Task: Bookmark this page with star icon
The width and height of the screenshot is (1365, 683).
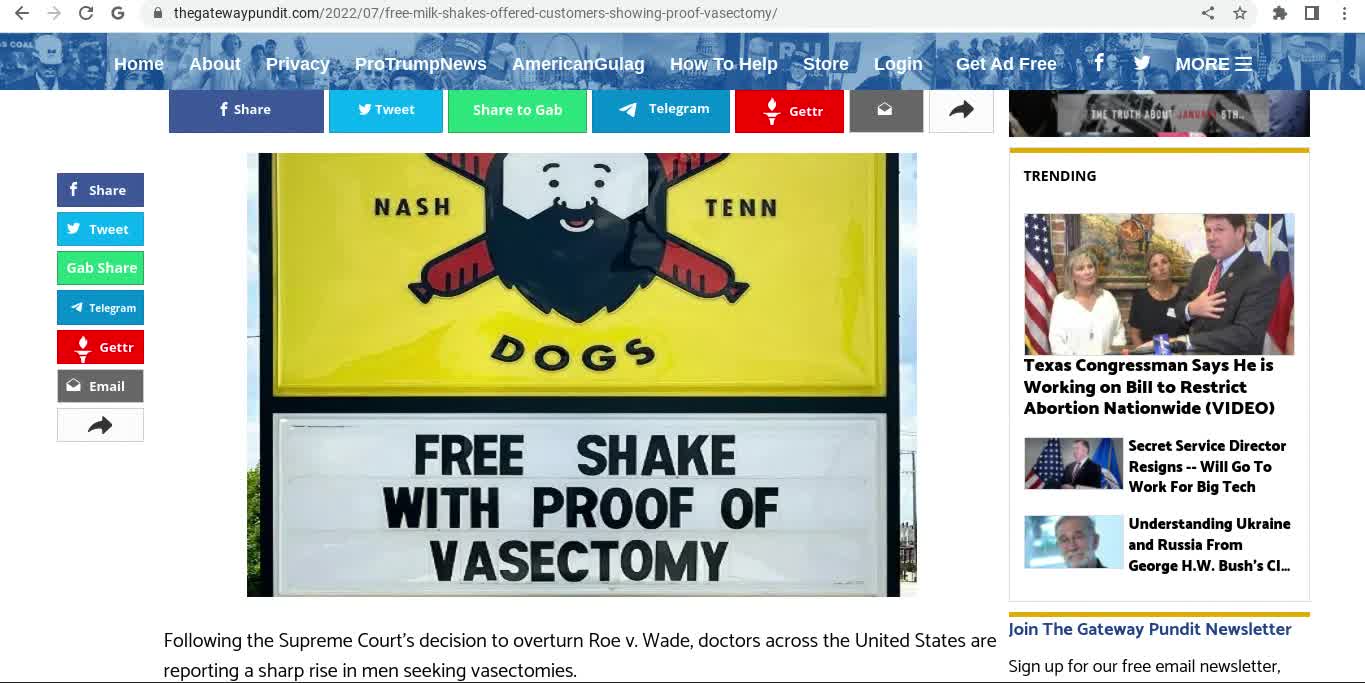Action: point(1240,13)
